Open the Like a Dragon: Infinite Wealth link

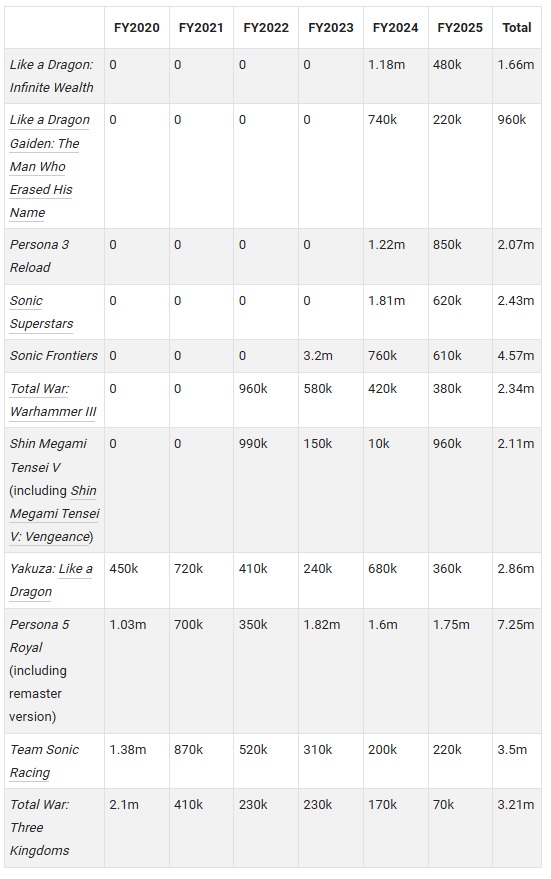point(51,76)
